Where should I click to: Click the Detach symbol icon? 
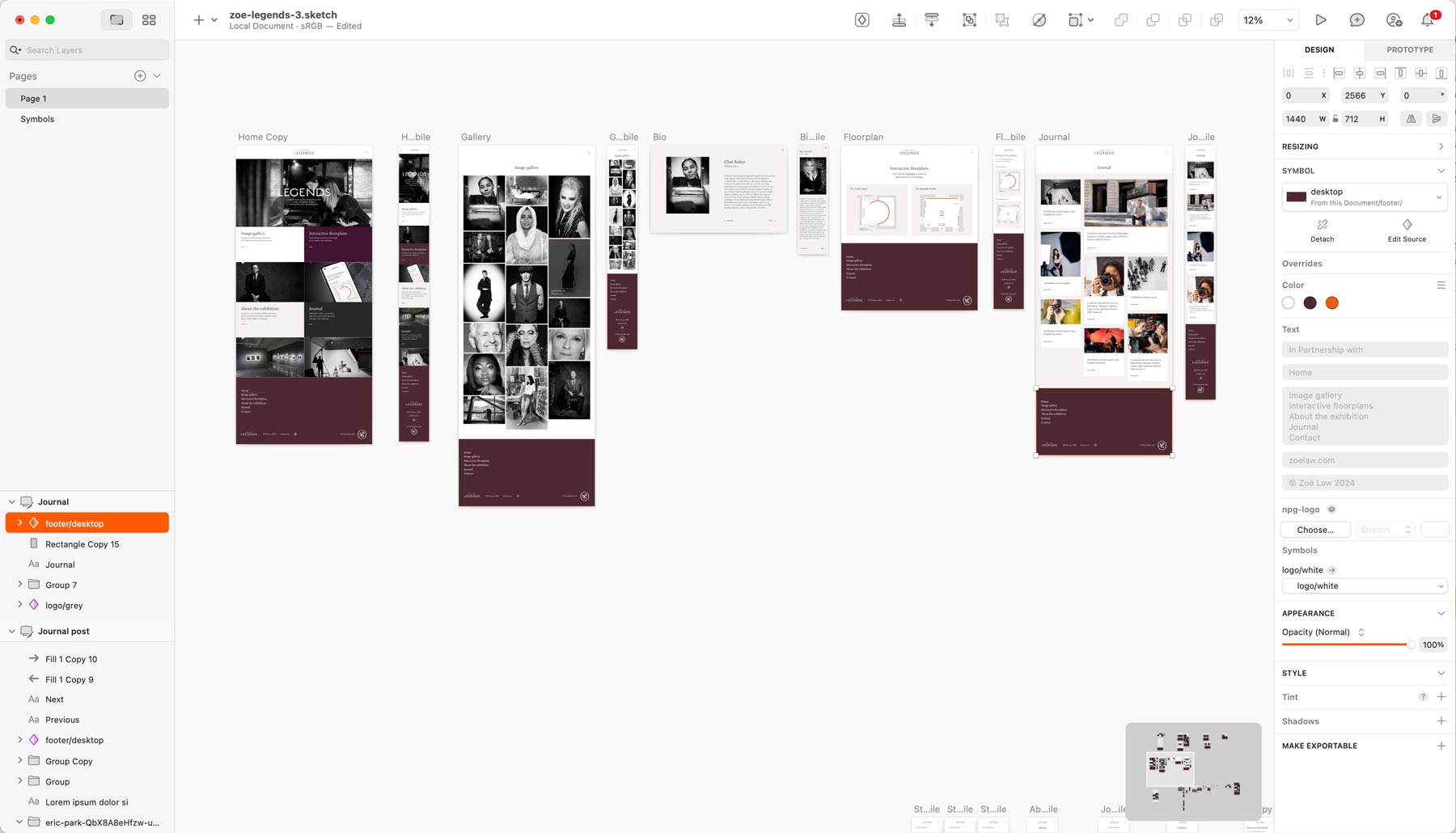1323,230
